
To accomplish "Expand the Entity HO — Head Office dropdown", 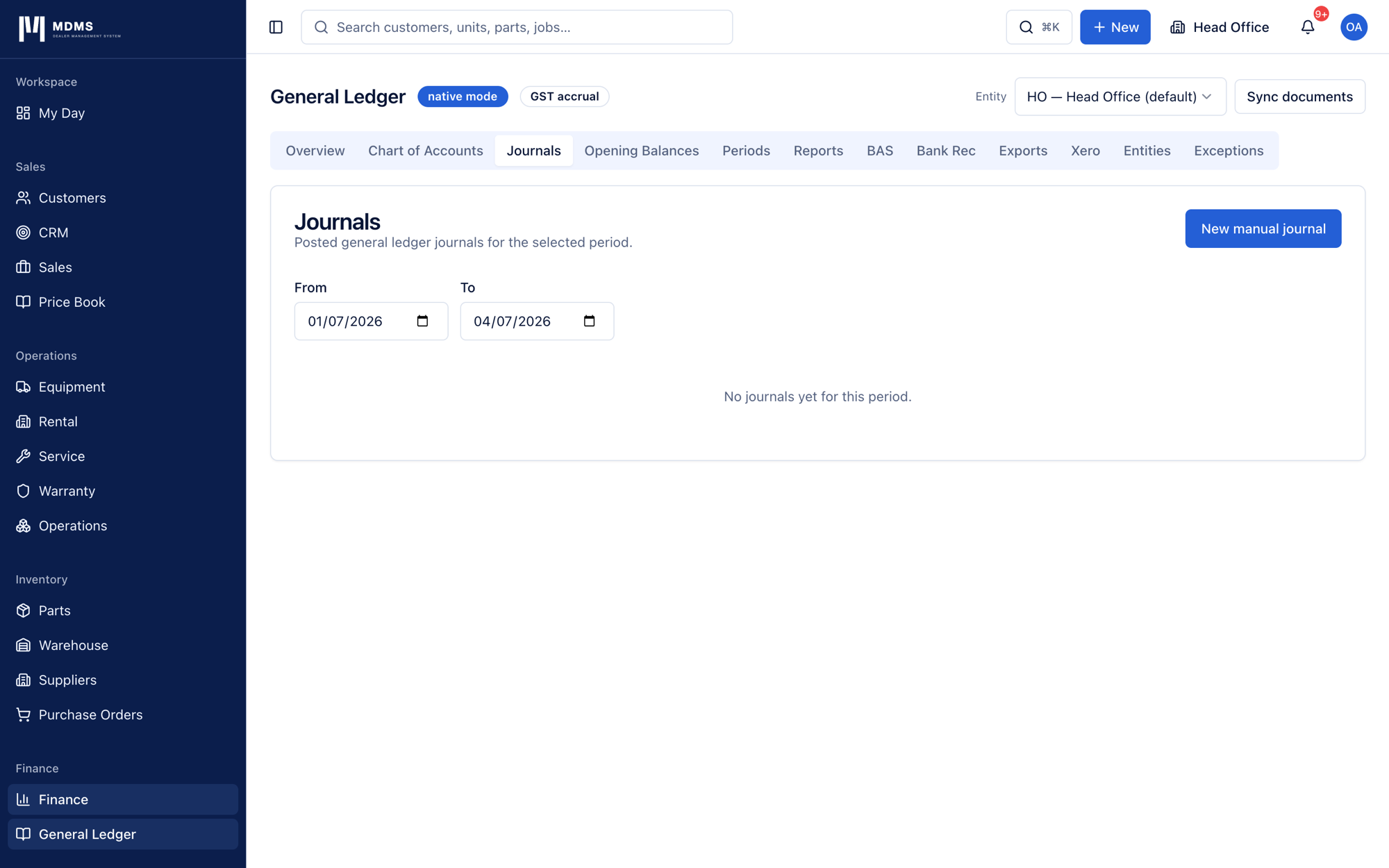I will (x=1120, y=97).
